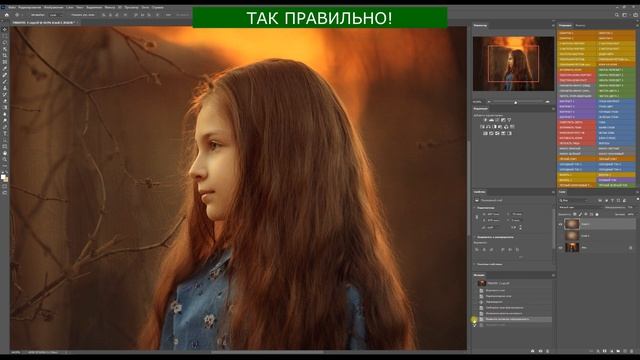This screenshot has height=360, width=640.
Task: Toggle layer filtering switch in Layers panel
Action: coord(638,200)
